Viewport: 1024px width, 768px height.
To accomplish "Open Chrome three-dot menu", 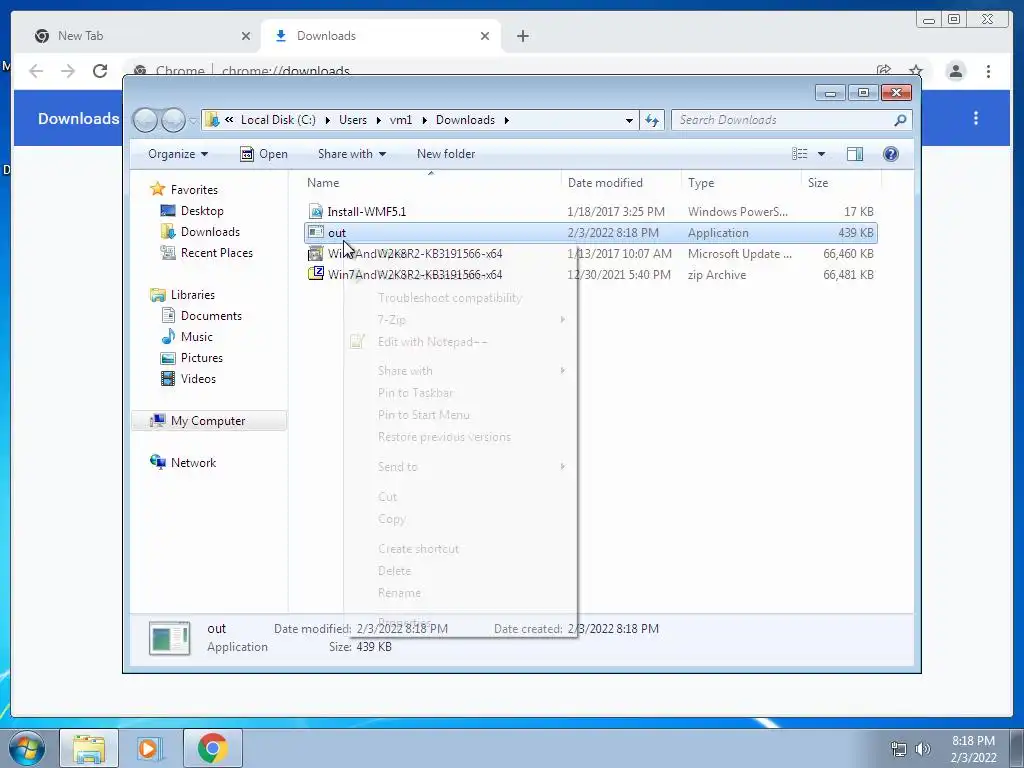I will pyautogui.click(x=988, y=71).
